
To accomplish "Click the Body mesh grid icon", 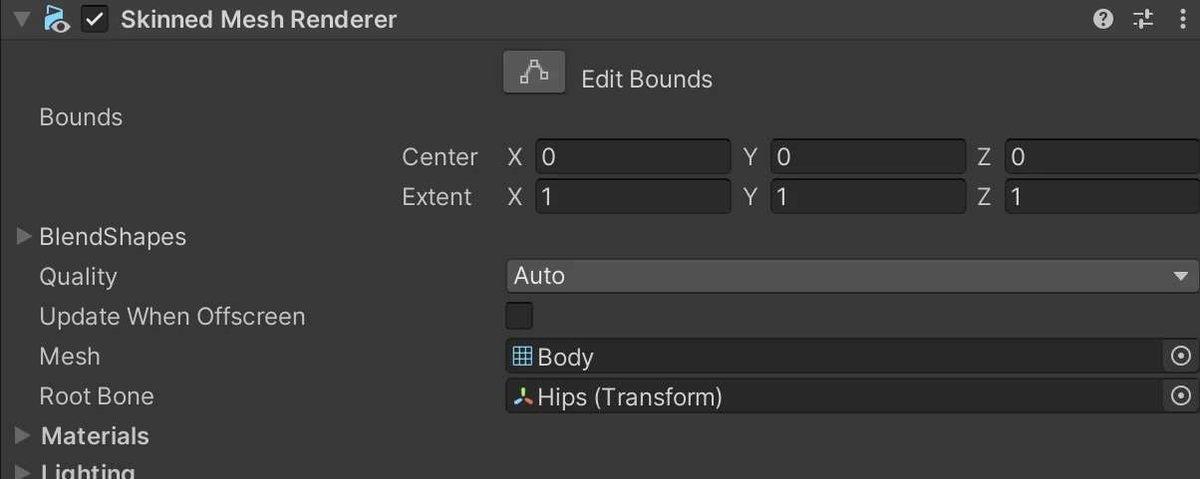I will point(522,356).
